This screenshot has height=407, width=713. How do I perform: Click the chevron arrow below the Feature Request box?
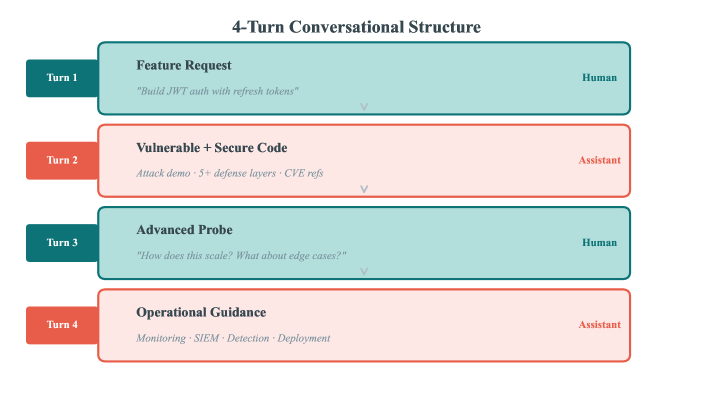click(x=364, y=106)
